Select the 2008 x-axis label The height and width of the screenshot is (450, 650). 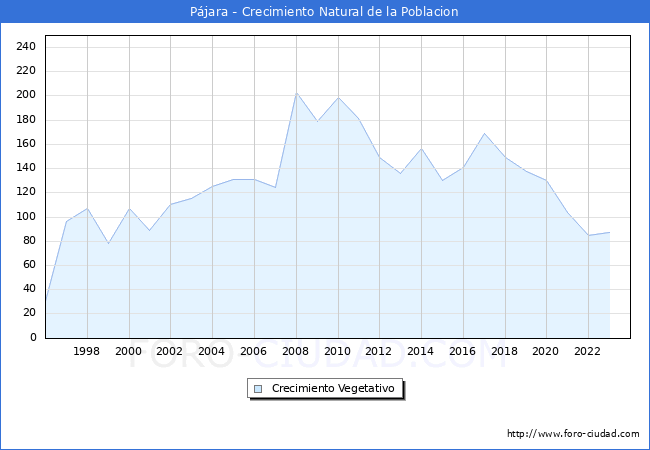(x=295, y=352)
